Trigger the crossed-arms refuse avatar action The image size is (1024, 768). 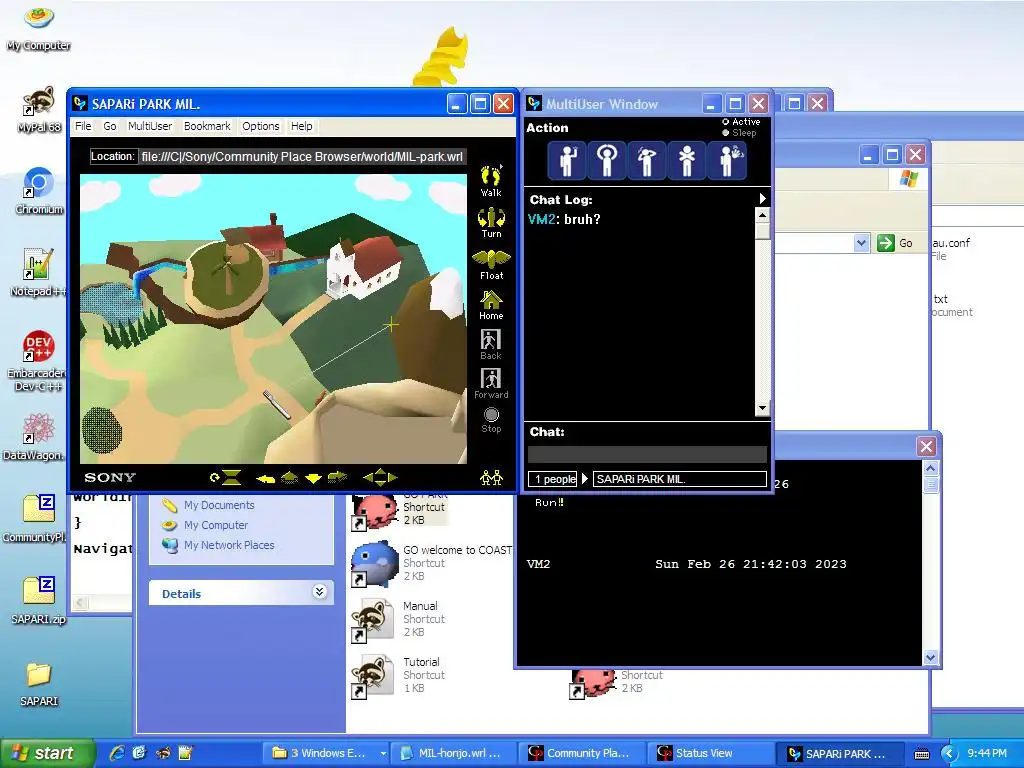(686, 160)
